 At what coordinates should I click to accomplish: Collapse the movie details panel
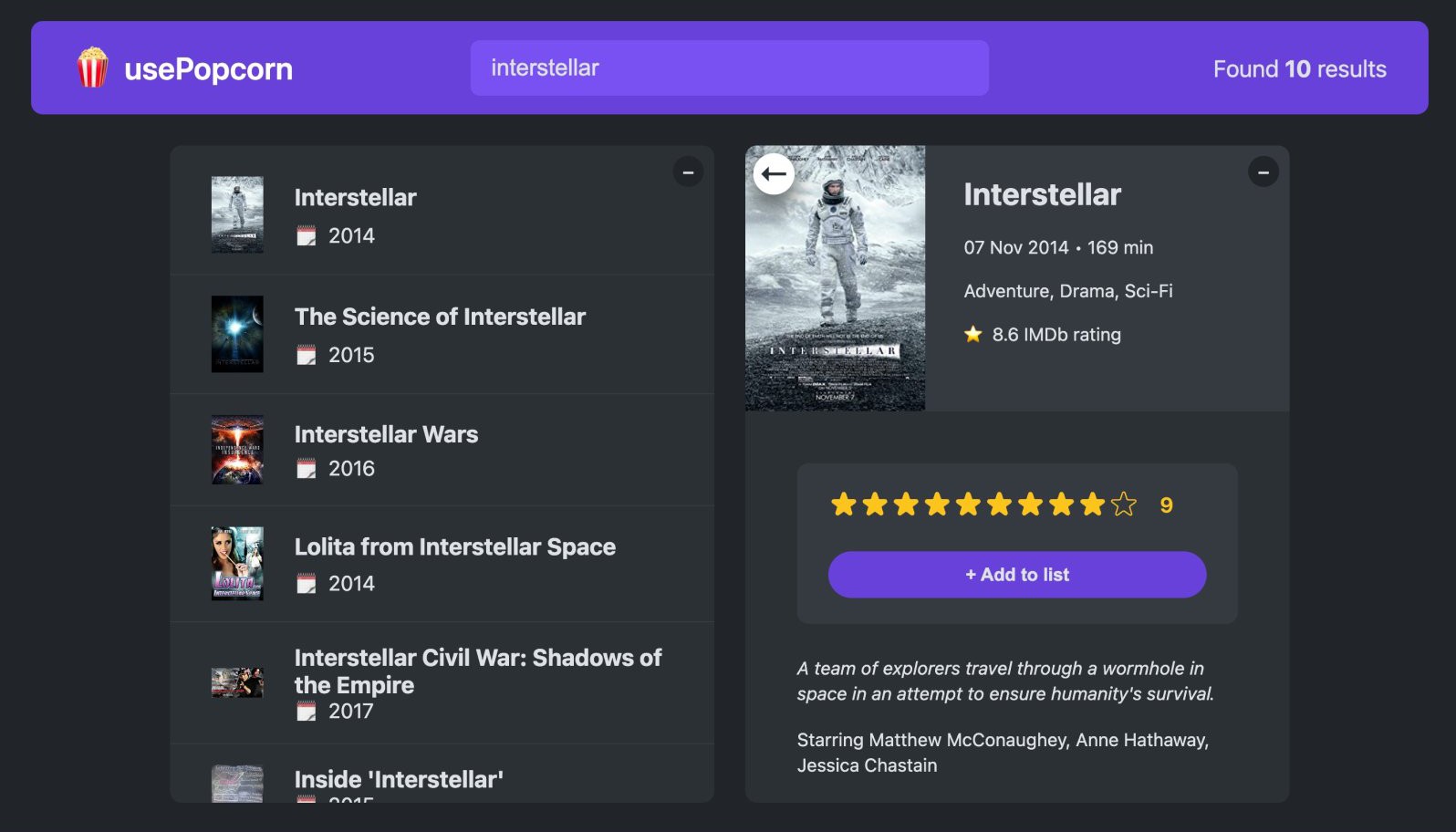point(1263,172)
